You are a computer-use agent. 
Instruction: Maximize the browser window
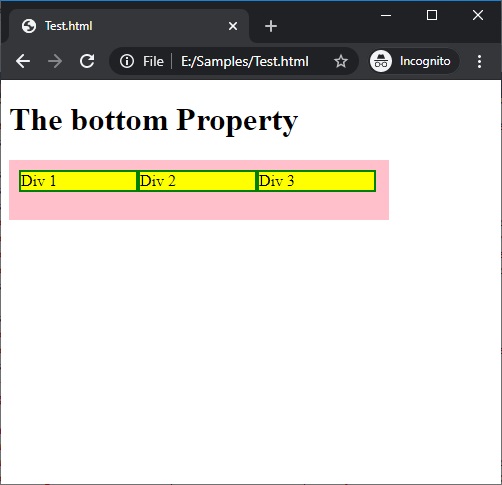click(x=432, y=15)
